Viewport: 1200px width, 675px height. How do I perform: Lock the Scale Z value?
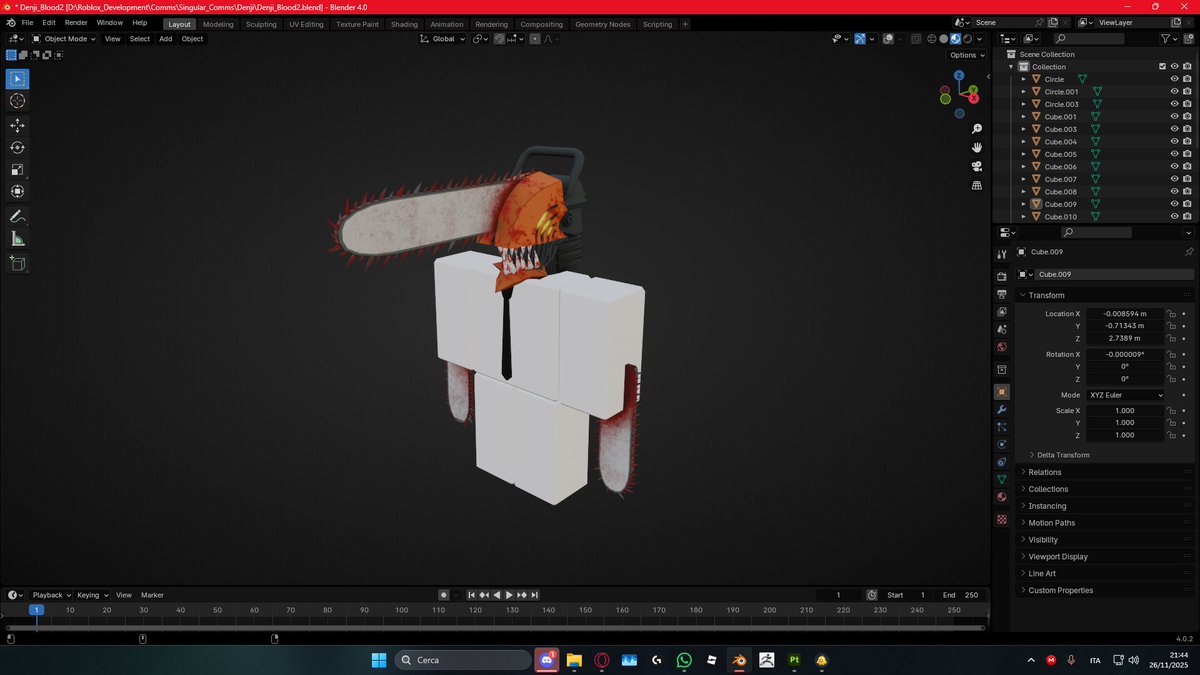pos(1171,435)
